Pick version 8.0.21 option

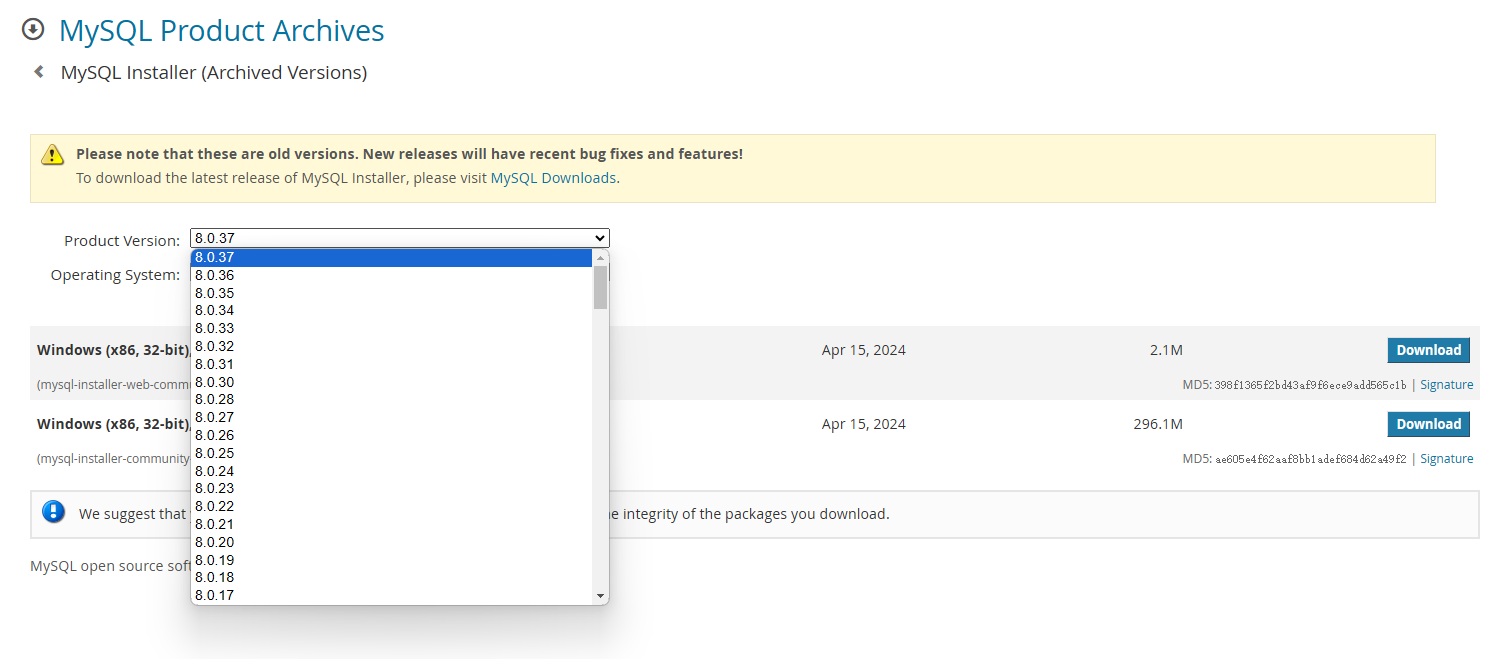click(391, 524)
